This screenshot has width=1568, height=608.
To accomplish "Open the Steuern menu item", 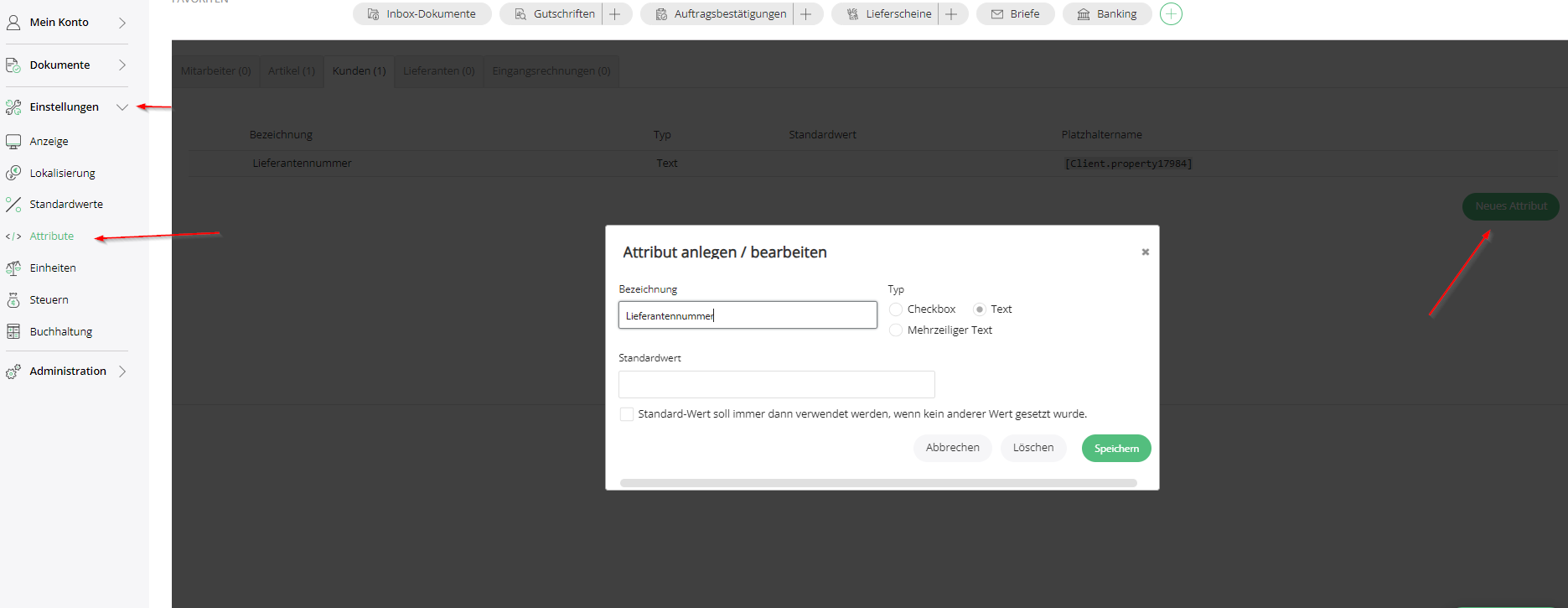I will pos(49,300).
